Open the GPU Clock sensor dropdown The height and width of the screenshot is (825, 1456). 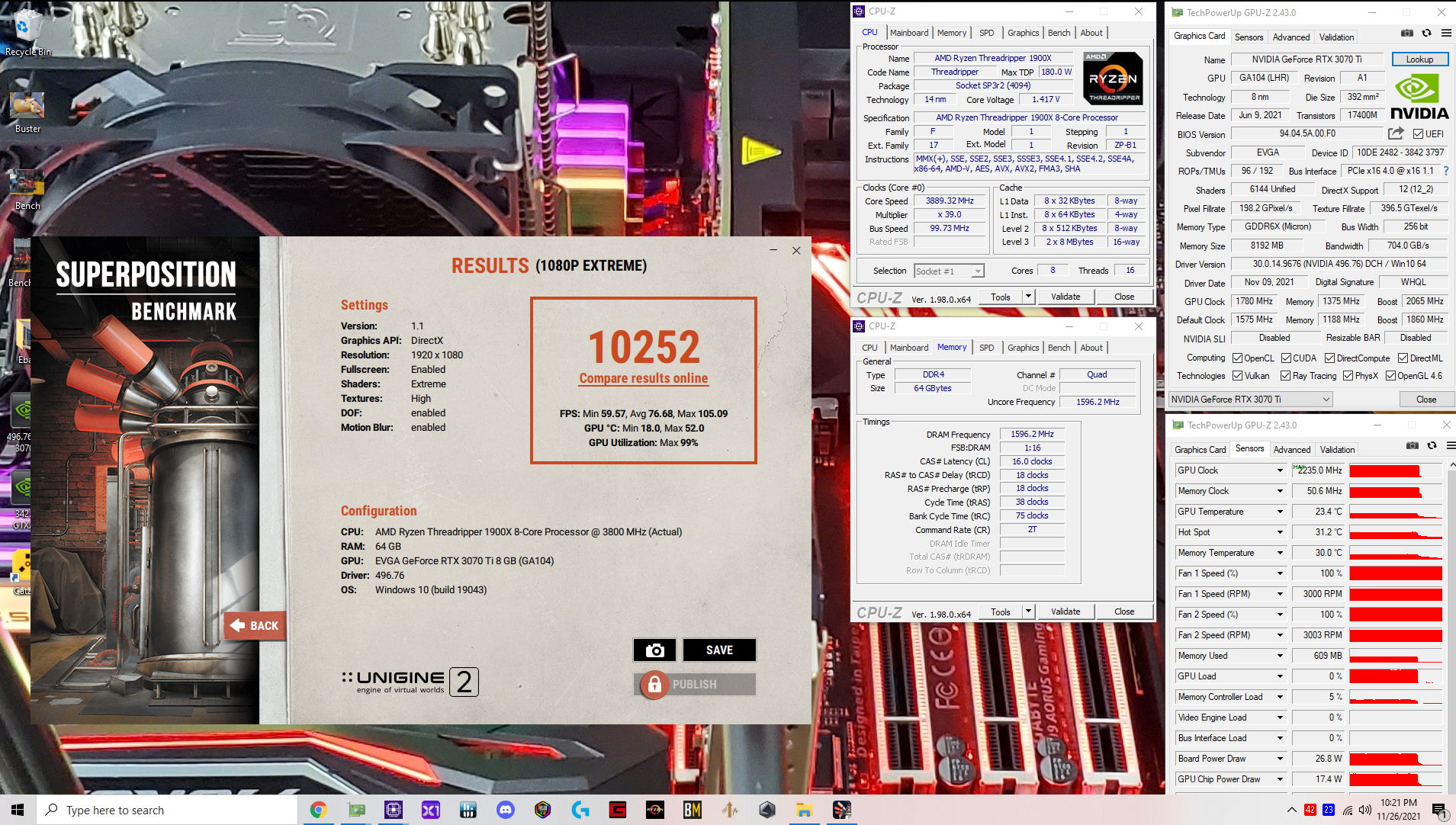pos(1280,470)
